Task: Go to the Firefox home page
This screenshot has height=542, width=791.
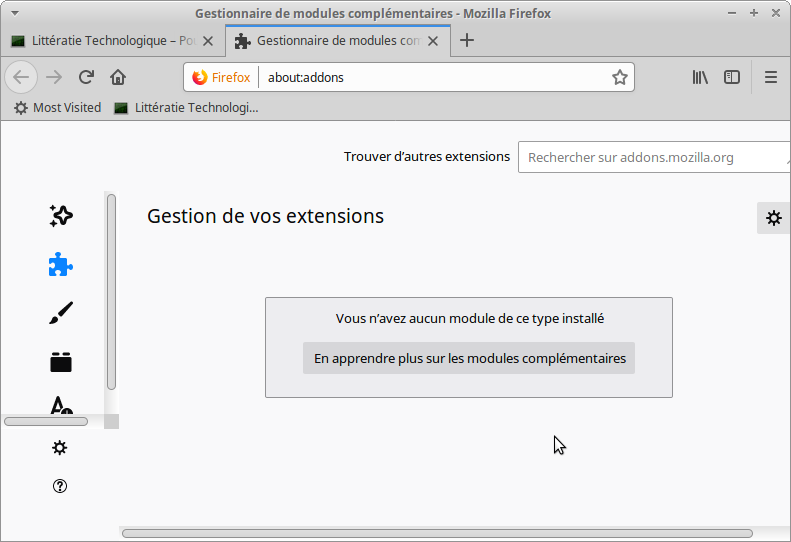Action: click(x=118, y=77)
